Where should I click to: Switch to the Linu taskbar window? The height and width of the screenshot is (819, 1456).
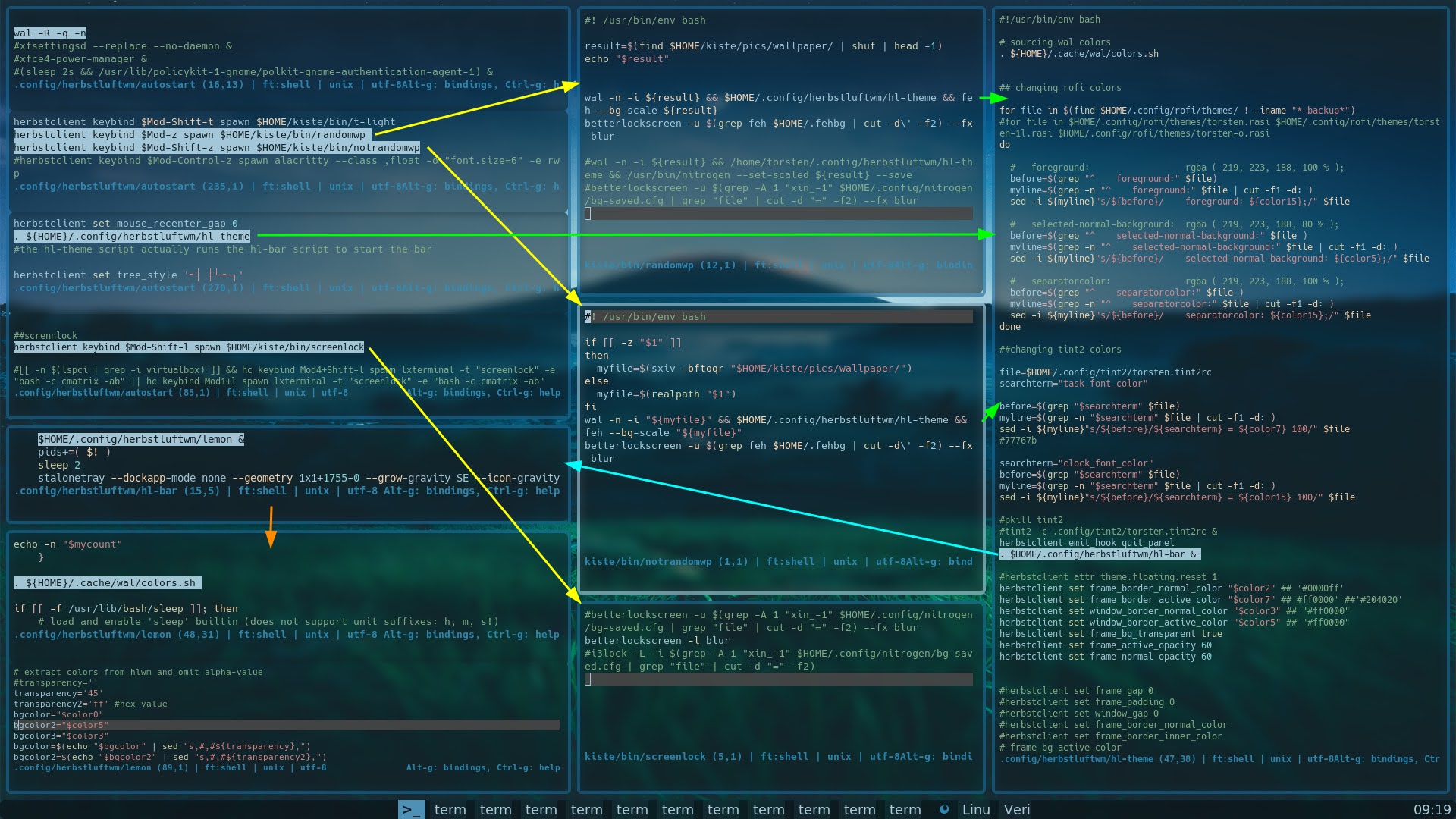976,809
